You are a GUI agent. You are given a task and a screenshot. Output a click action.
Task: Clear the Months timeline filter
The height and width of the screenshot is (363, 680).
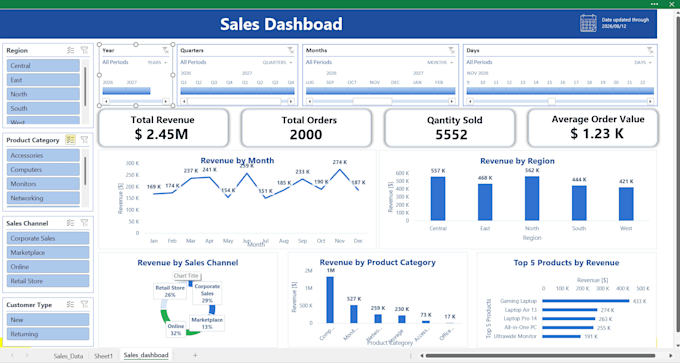(x=451, y=50)
